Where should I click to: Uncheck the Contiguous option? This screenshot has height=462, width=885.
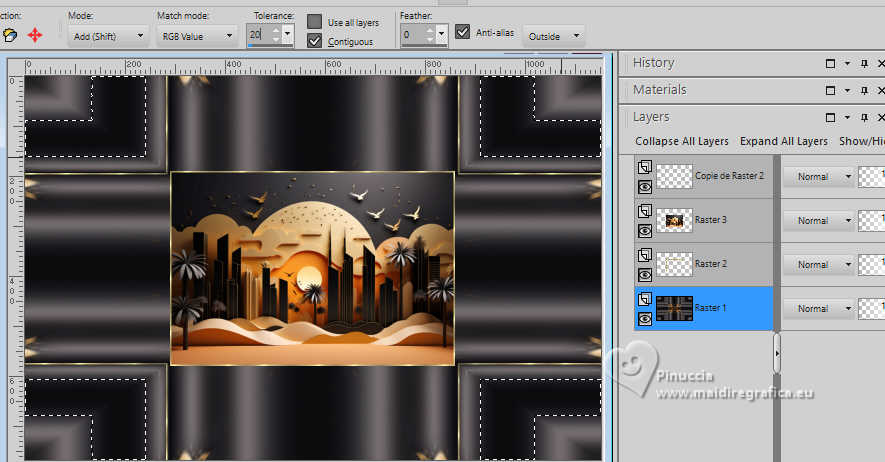[315, 41]
